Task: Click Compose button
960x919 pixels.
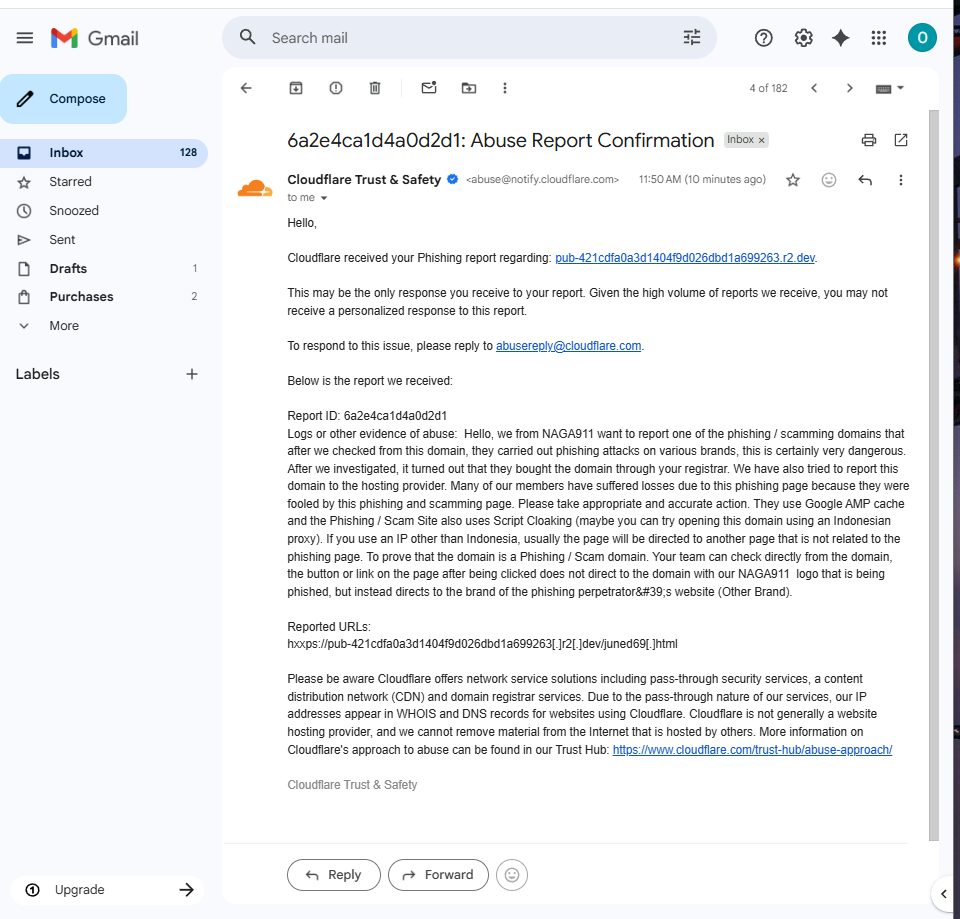Action: [x=64, y=99]
